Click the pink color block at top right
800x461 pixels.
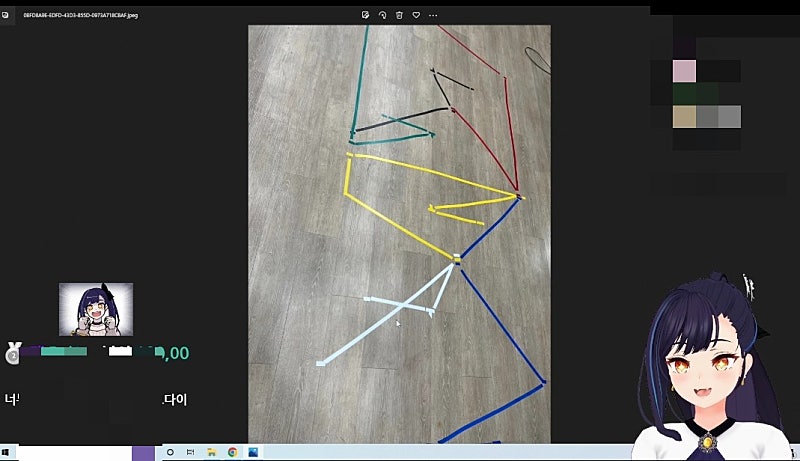pos(684,71)
